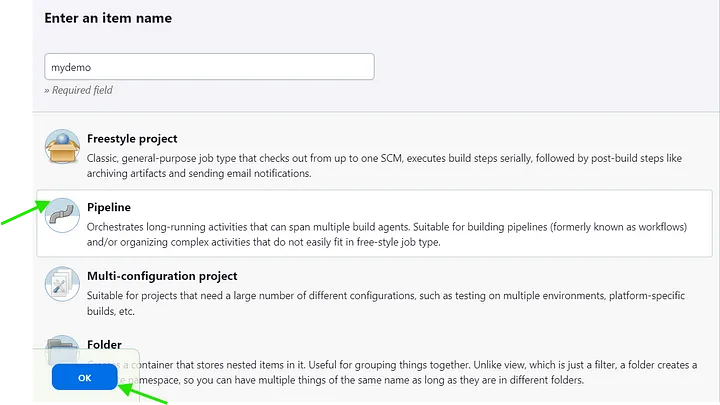Select the Pipeline pipe icon
Viewport: 720px width, 405px height.
click(62, 215)
